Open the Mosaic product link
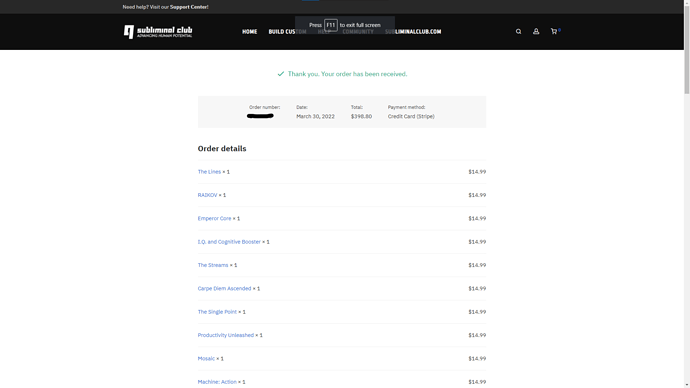Image resolution: width=690 pixels, height=388 pixels. pyautogui.click(x=206, y=358)
